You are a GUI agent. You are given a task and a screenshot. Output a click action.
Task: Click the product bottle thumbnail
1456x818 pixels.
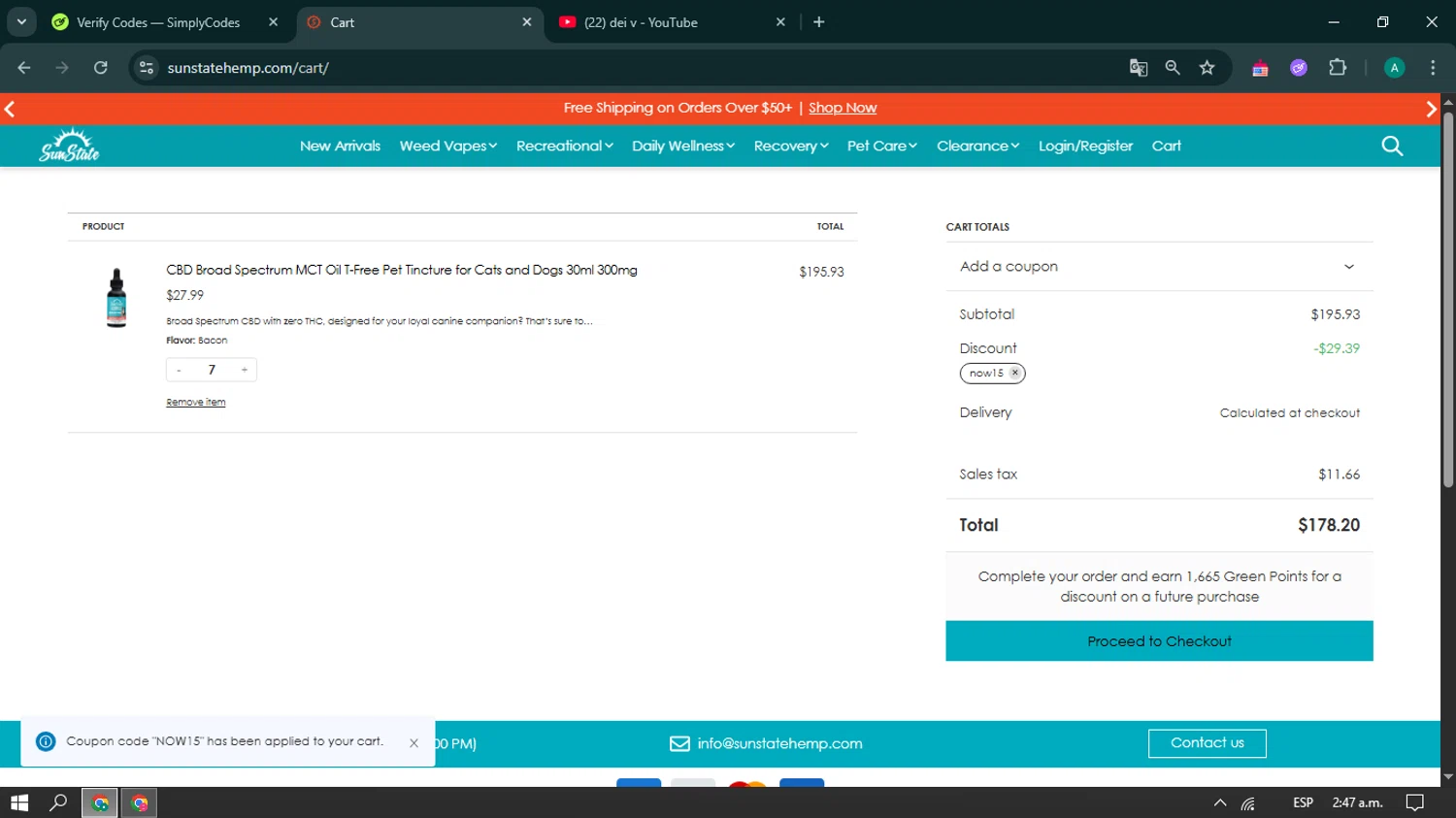tap(116, 298)
